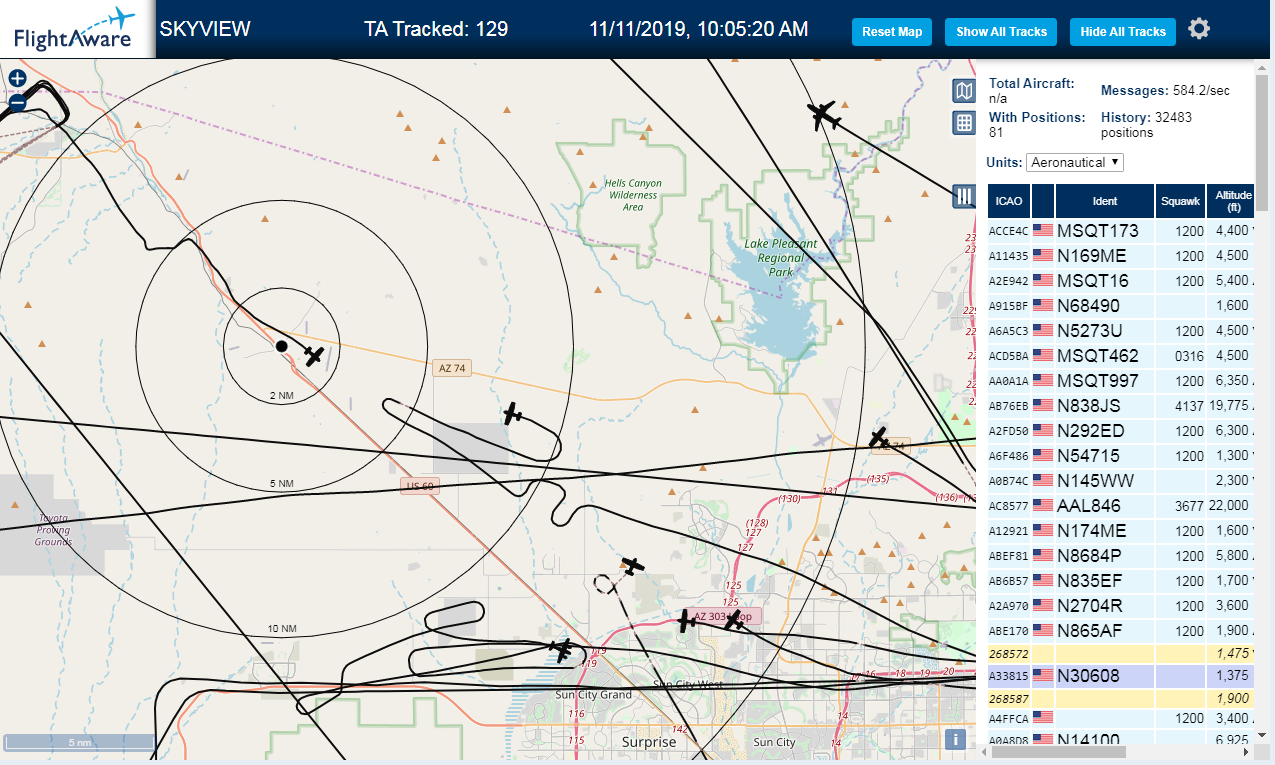Click the sidebar collapse handle icon
This screenshot has width=1275, height=765.
click(x=964, y=196)
